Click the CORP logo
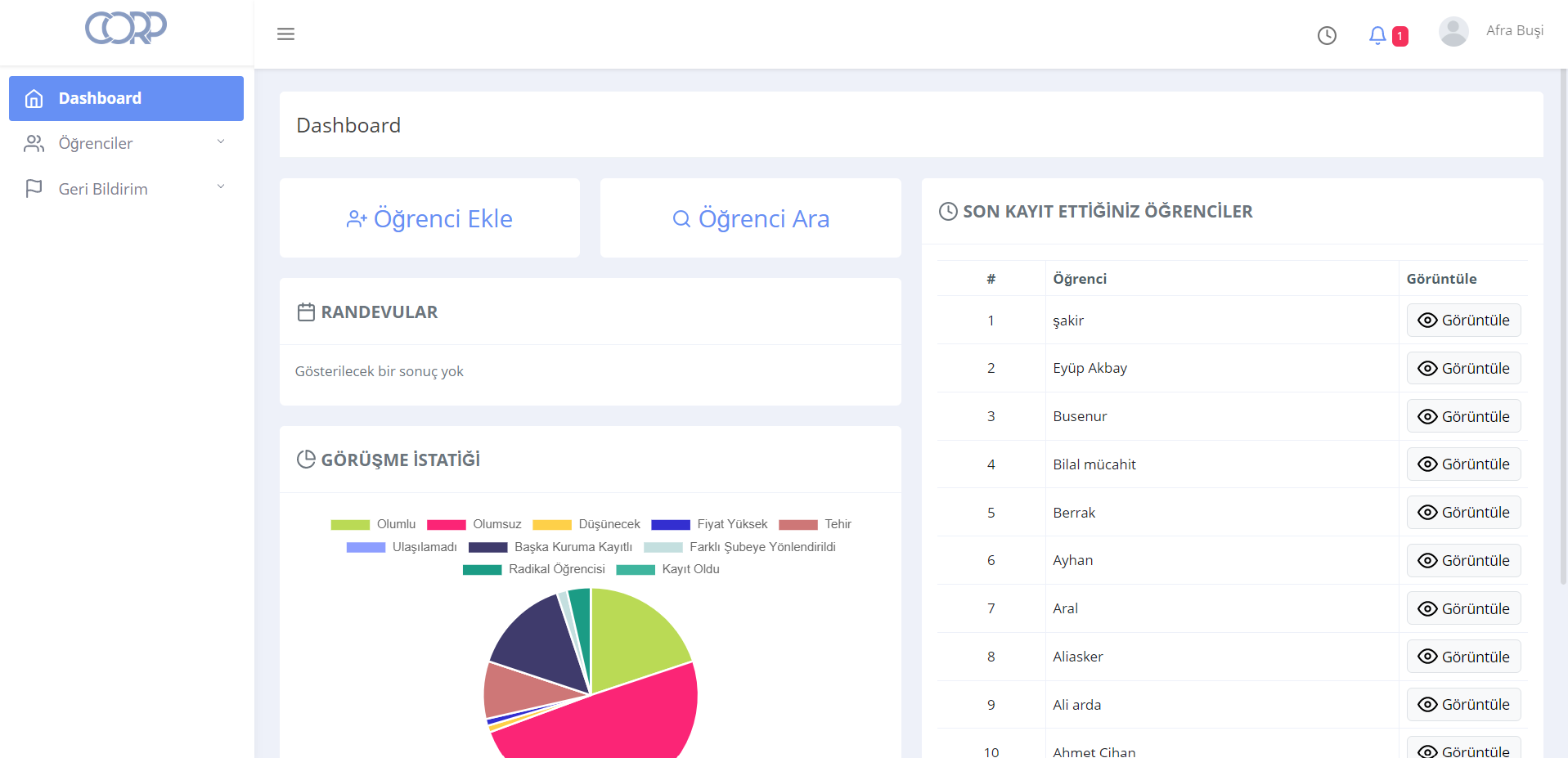Viewport: 1568px width, 758px height. point(126,28)
